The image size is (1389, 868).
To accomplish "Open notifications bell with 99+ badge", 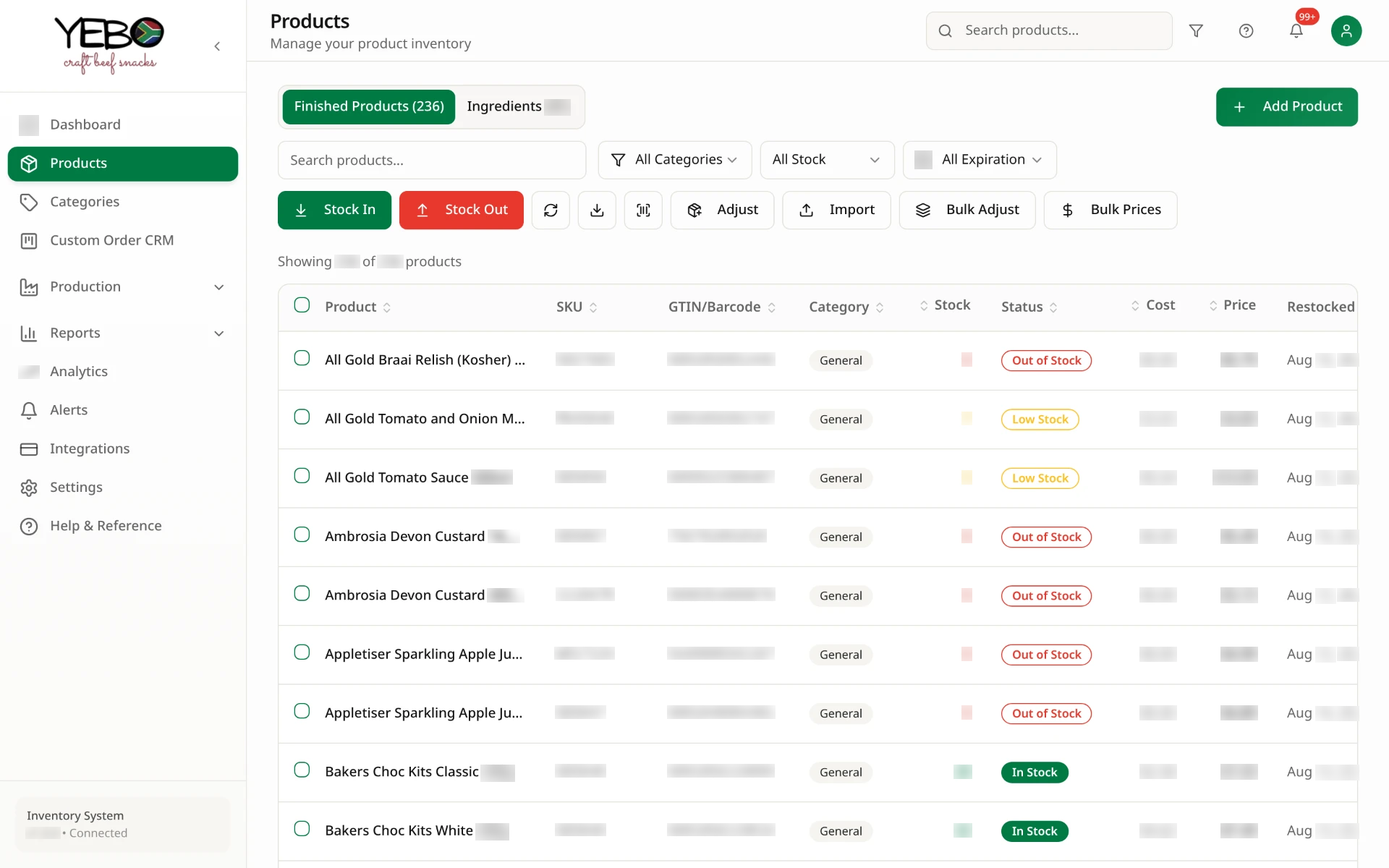I will pyautogui.click(x=1296, y=30).
